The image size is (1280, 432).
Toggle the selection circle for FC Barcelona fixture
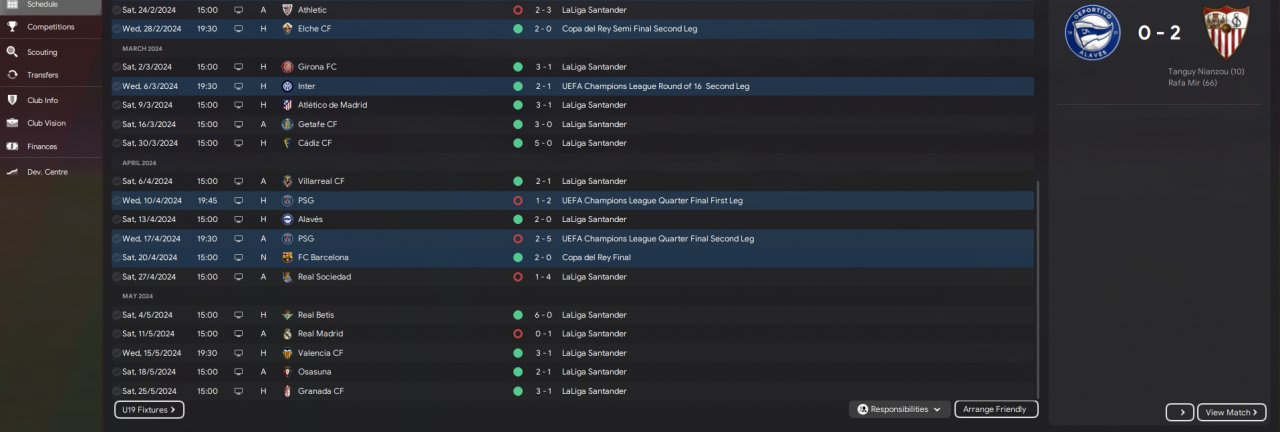[x=116, y=257]
